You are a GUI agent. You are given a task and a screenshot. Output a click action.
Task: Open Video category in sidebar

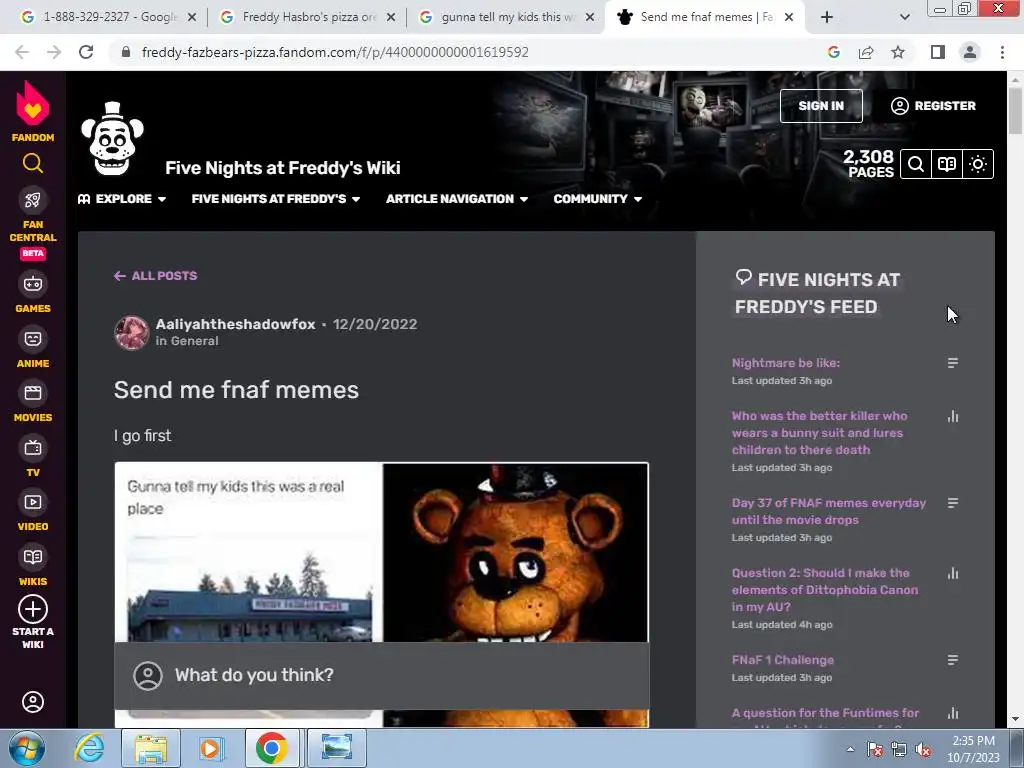coord(33,511)
